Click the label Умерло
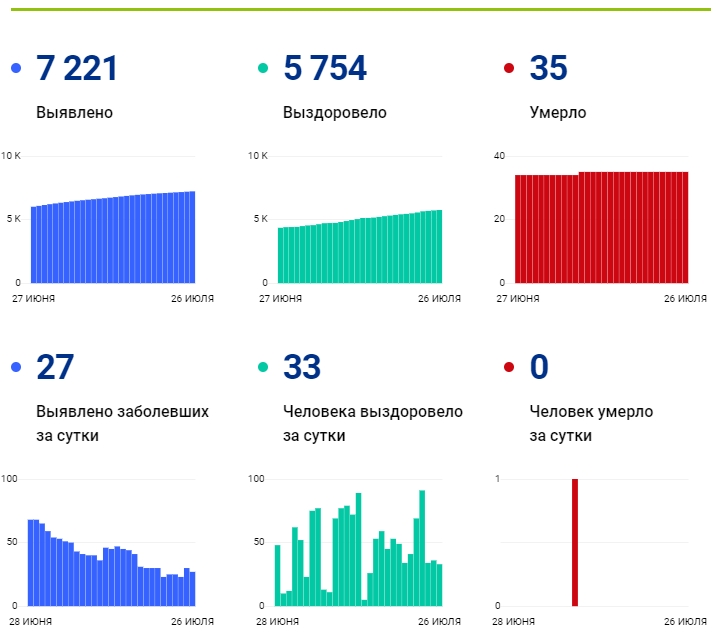 pyautogui.click(x=558, y=113)
